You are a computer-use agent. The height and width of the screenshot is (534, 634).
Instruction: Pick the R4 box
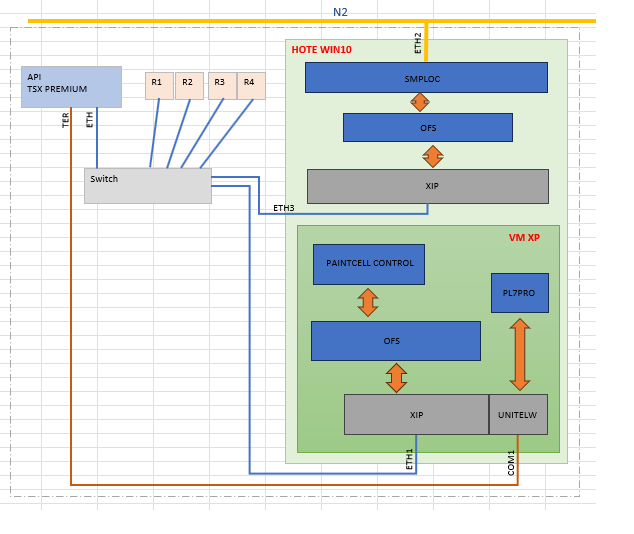click(251, 86)
